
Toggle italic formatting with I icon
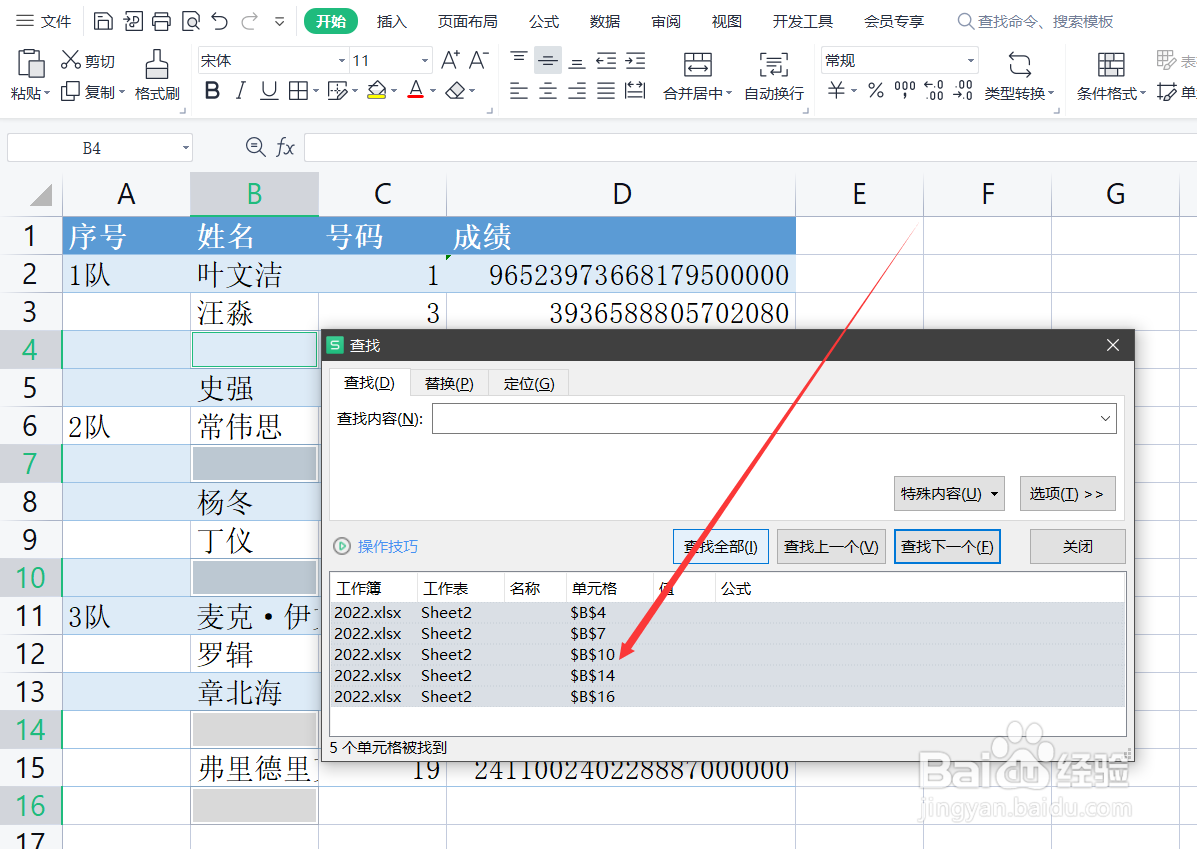239,90
